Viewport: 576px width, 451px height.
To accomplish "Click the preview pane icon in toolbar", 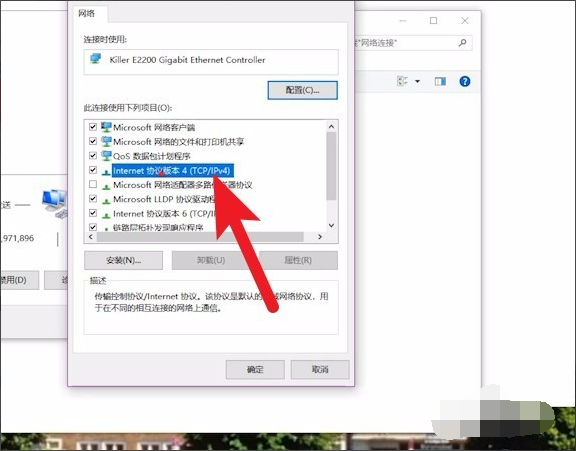I will (440, 81).
